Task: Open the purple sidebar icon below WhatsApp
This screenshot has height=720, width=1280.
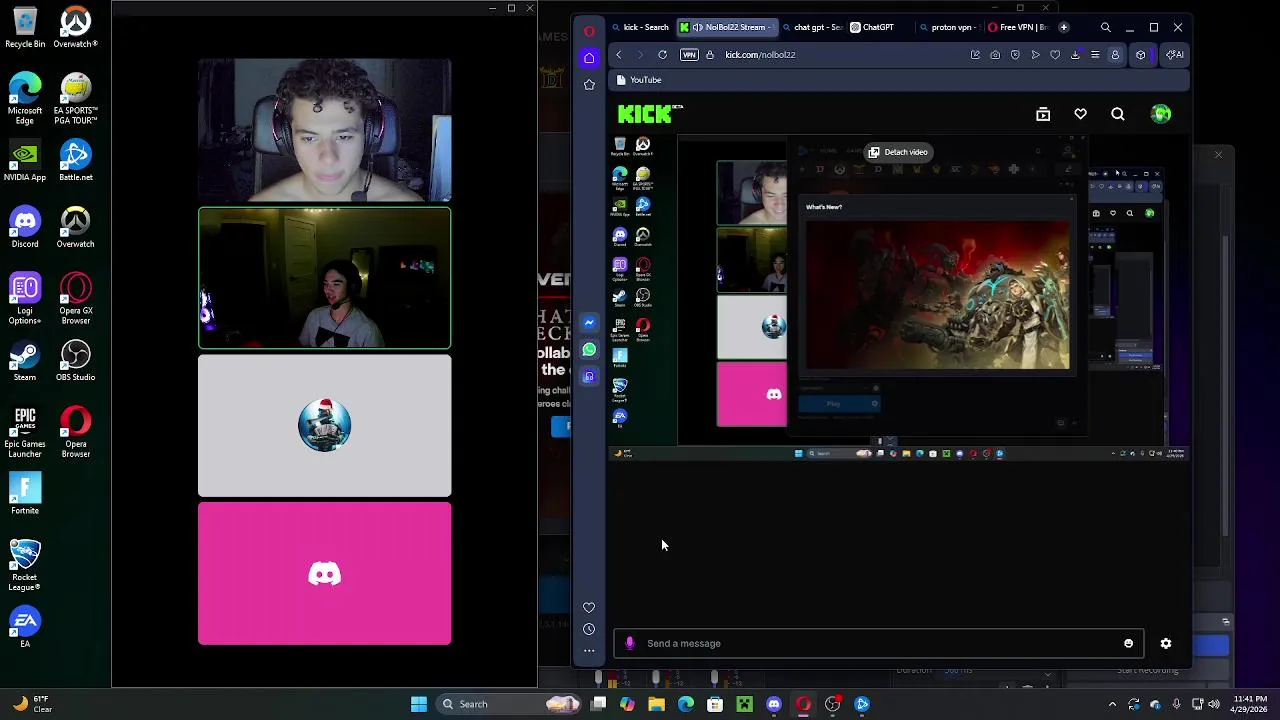Action: point(589,377)
